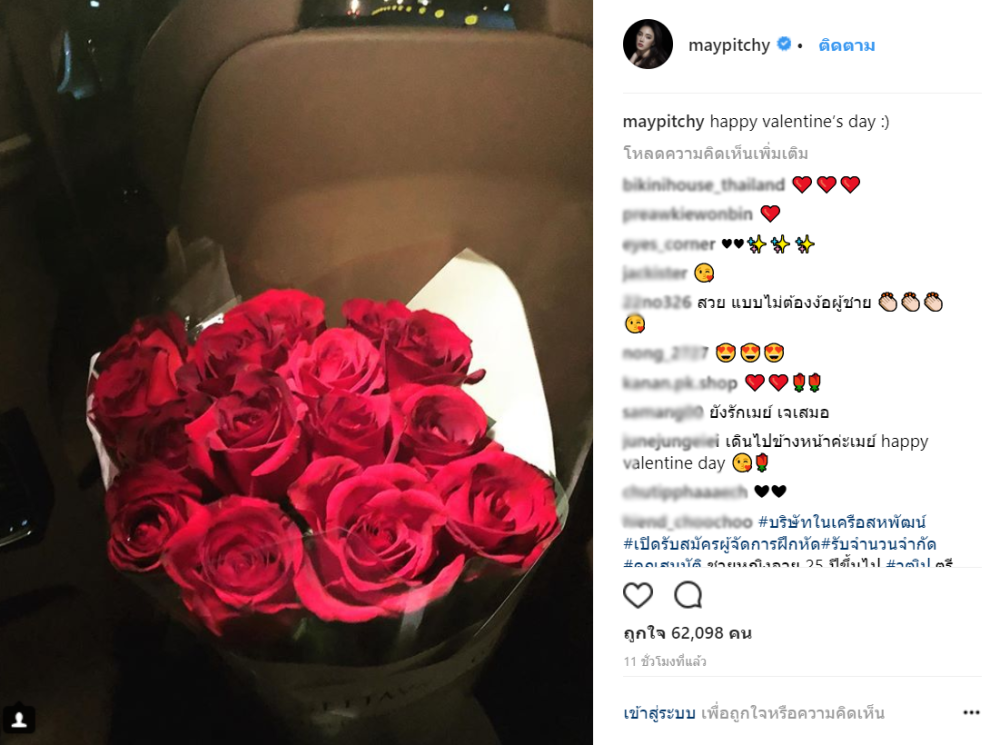The width and height of the screenshot is (990, 745).
Task: Open commenter bikinihouse_thailand's profile
Action: (703, 184)
